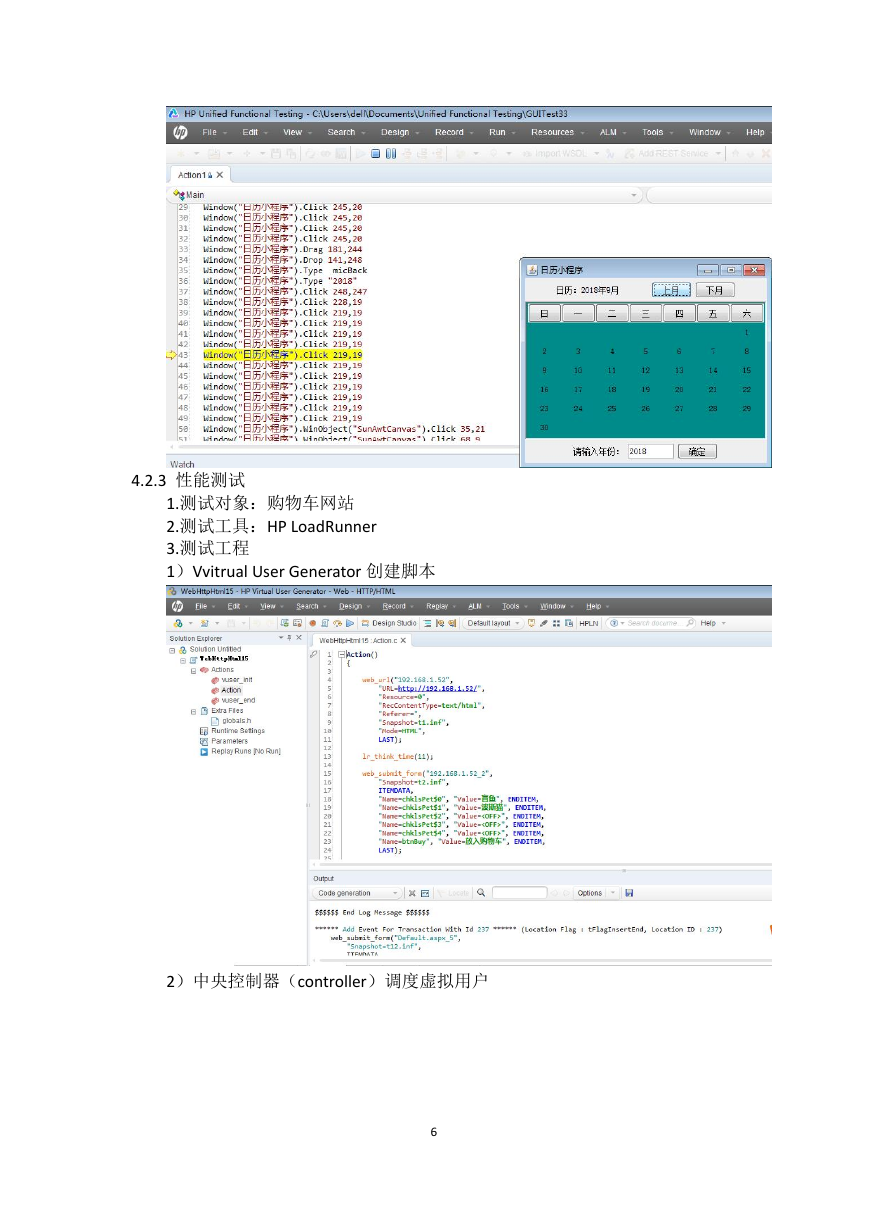Image resolution: width=869 pixels, height=1228 pixels.
Task: Collapse the Action() code block
Action: click(x=342, y=654)
